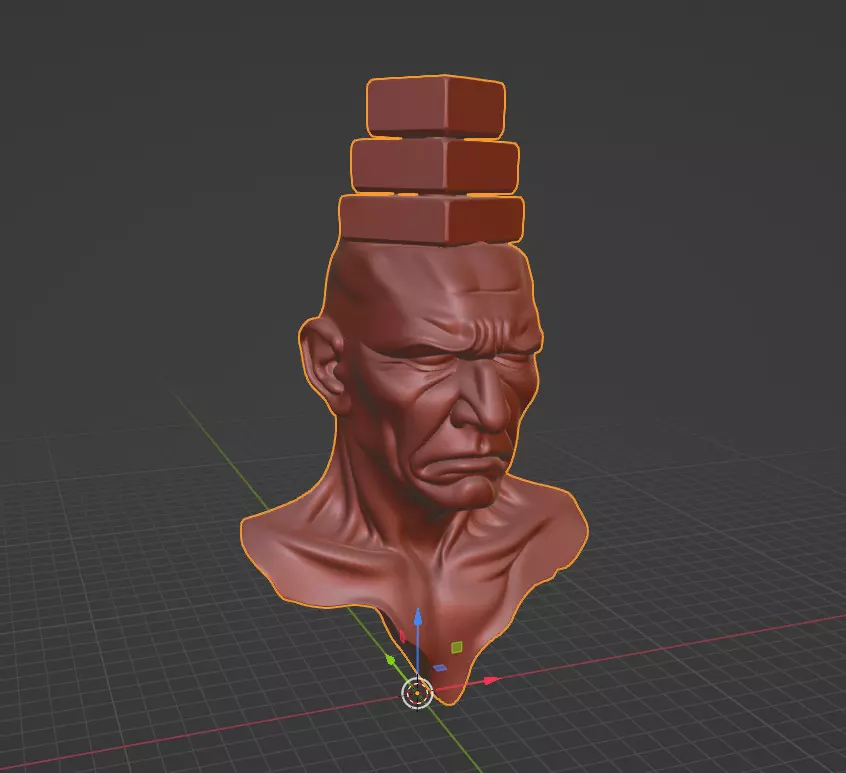Click the 3D cursor at the origin
The image size is (846, 773).
tap(417, 693)
